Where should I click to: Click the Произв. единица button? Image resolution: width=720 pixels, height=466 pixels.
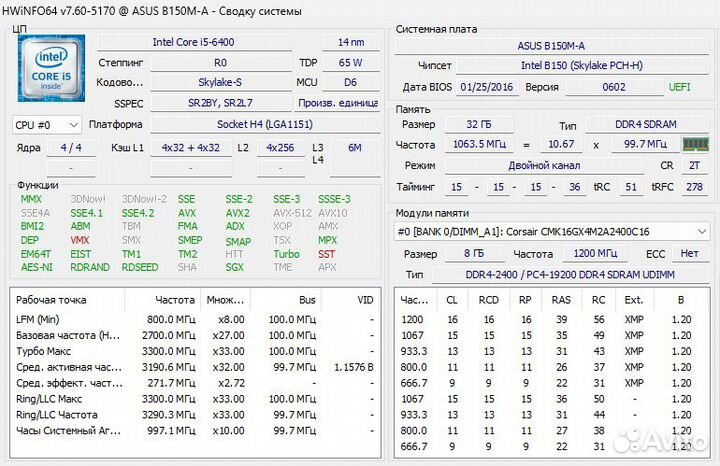tap(337, 103)
